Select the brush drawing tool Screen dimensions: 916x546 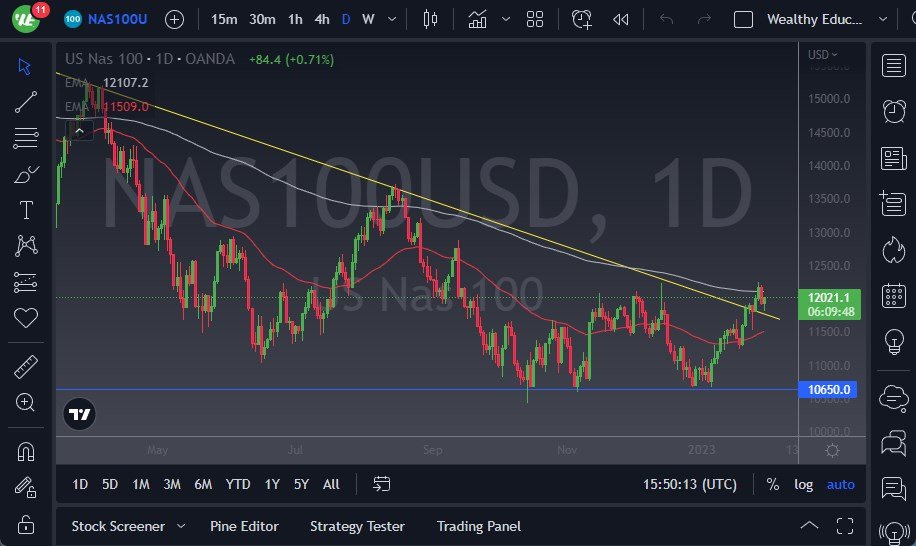tap(26, 174)
